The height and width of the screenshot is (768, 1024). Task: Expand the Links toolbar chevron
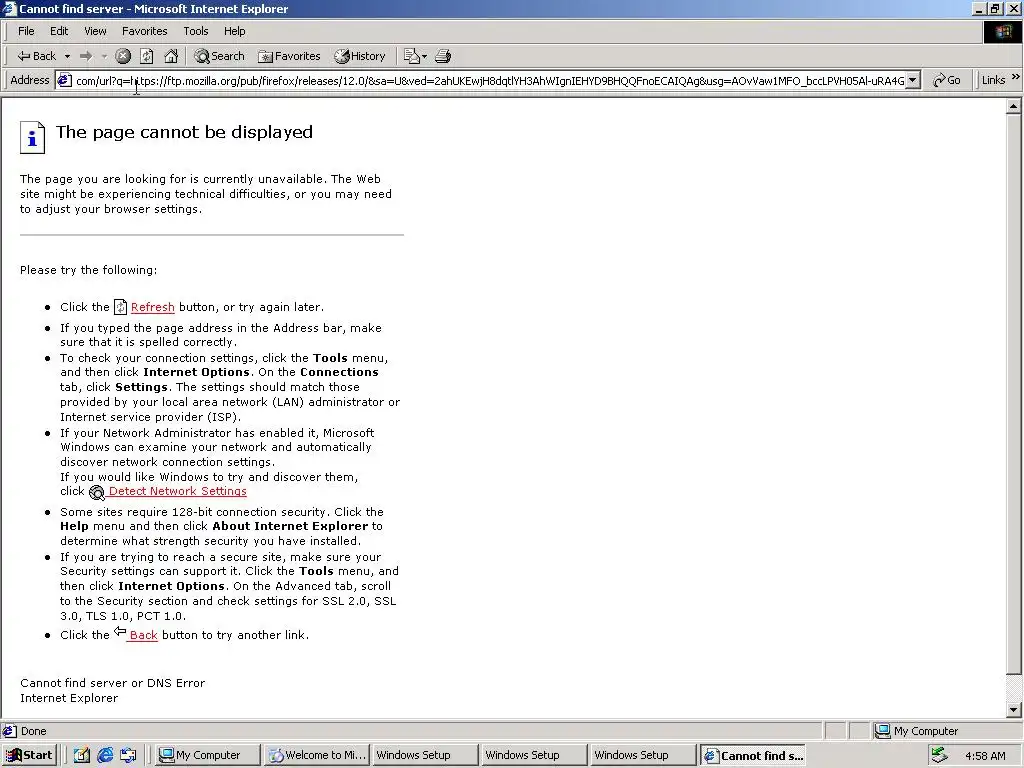pos(1016,77)
